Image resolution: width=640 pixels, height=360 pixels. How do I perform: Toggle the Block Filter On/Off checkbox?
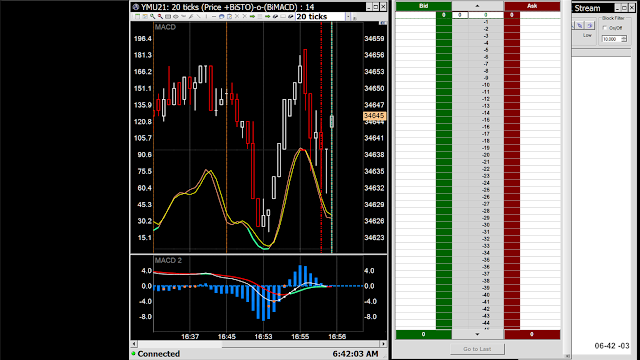click(x=605, y=28)
